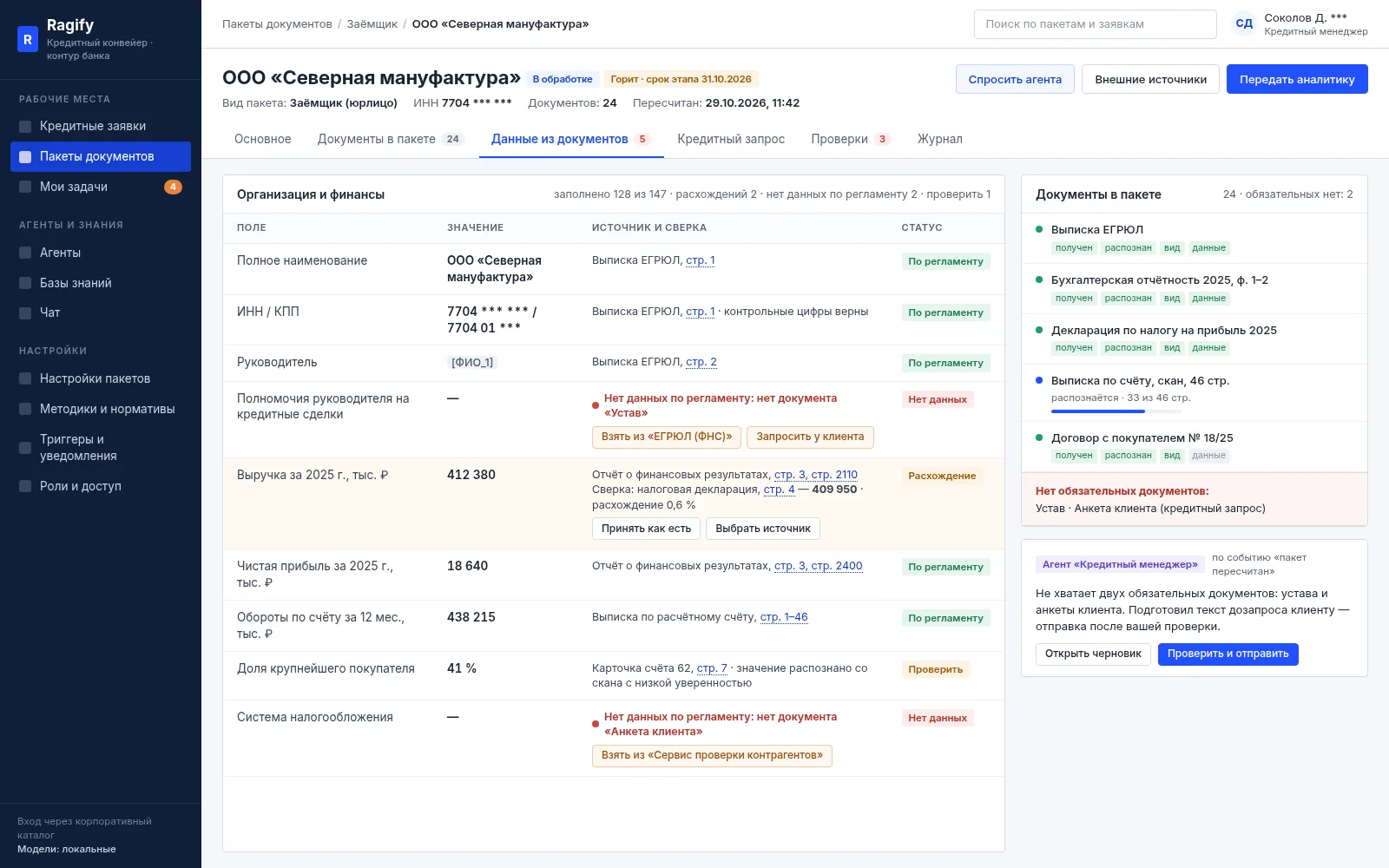Open the user avatar СД

pyautogui.click(x=1244, y=24)
